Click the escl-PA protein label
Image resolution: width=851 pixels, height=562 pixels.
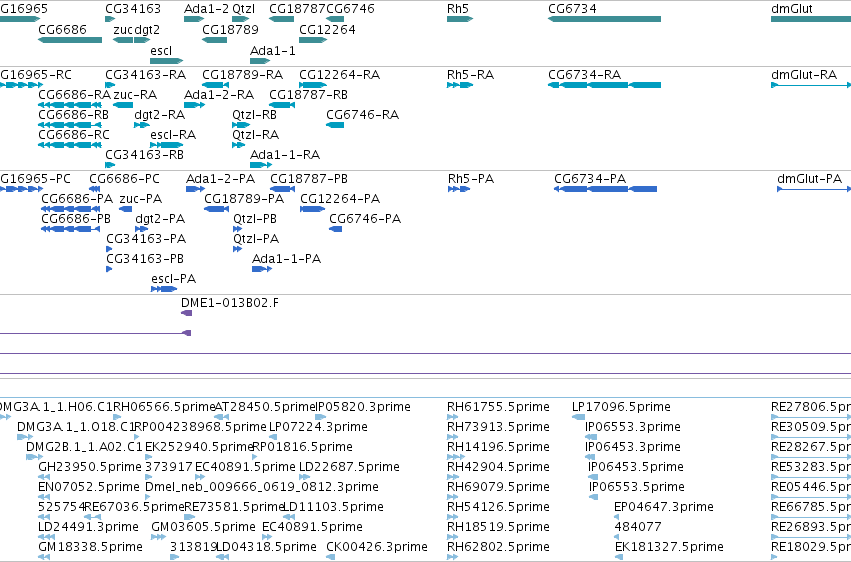[174, 279]
